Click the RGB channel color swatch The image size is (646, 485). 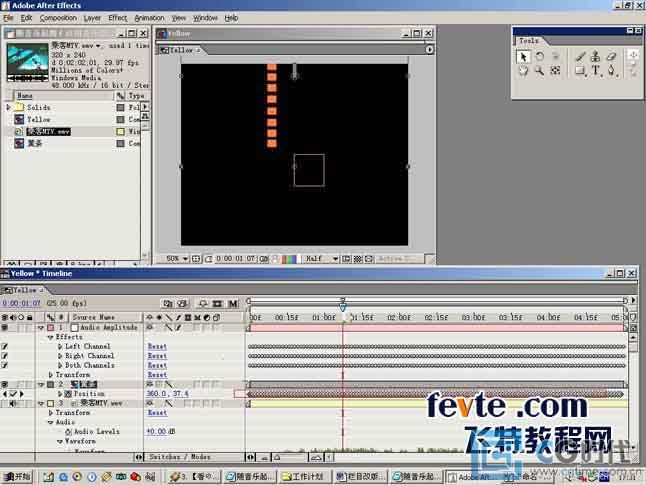coord(289,259)
